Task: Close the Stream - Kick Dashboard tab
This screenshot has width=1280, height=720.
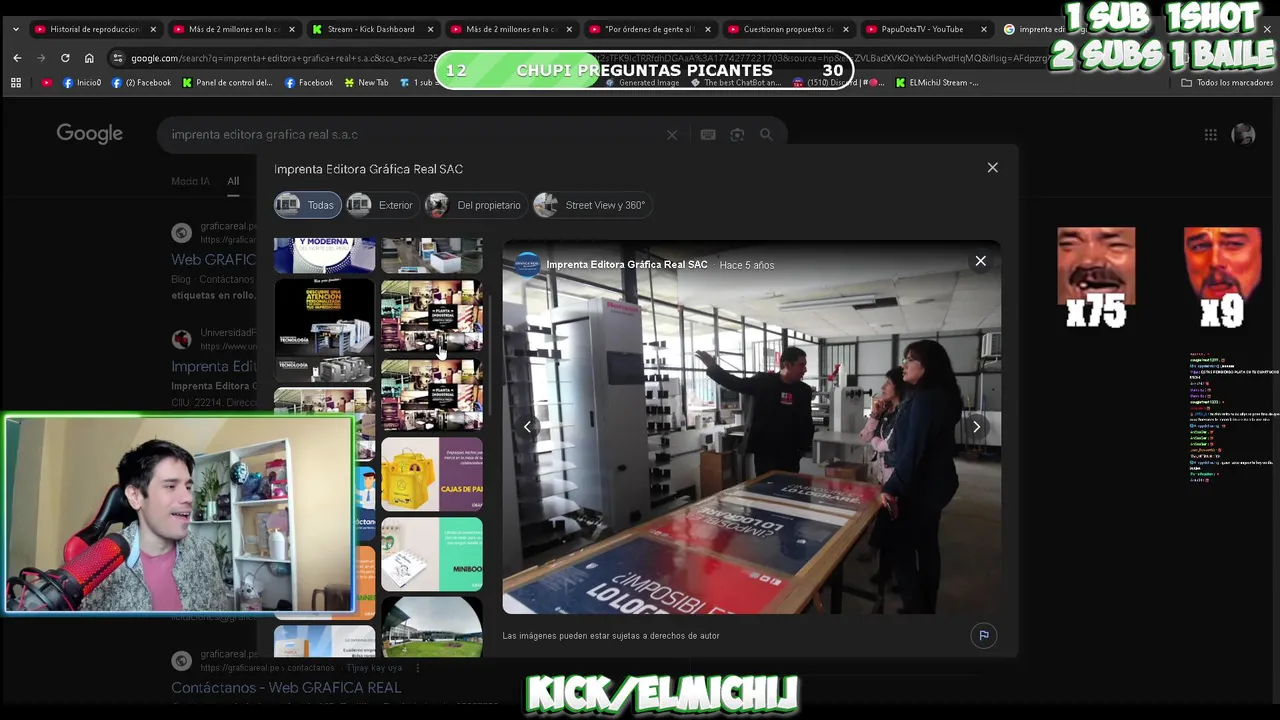Action: point(431,29)
